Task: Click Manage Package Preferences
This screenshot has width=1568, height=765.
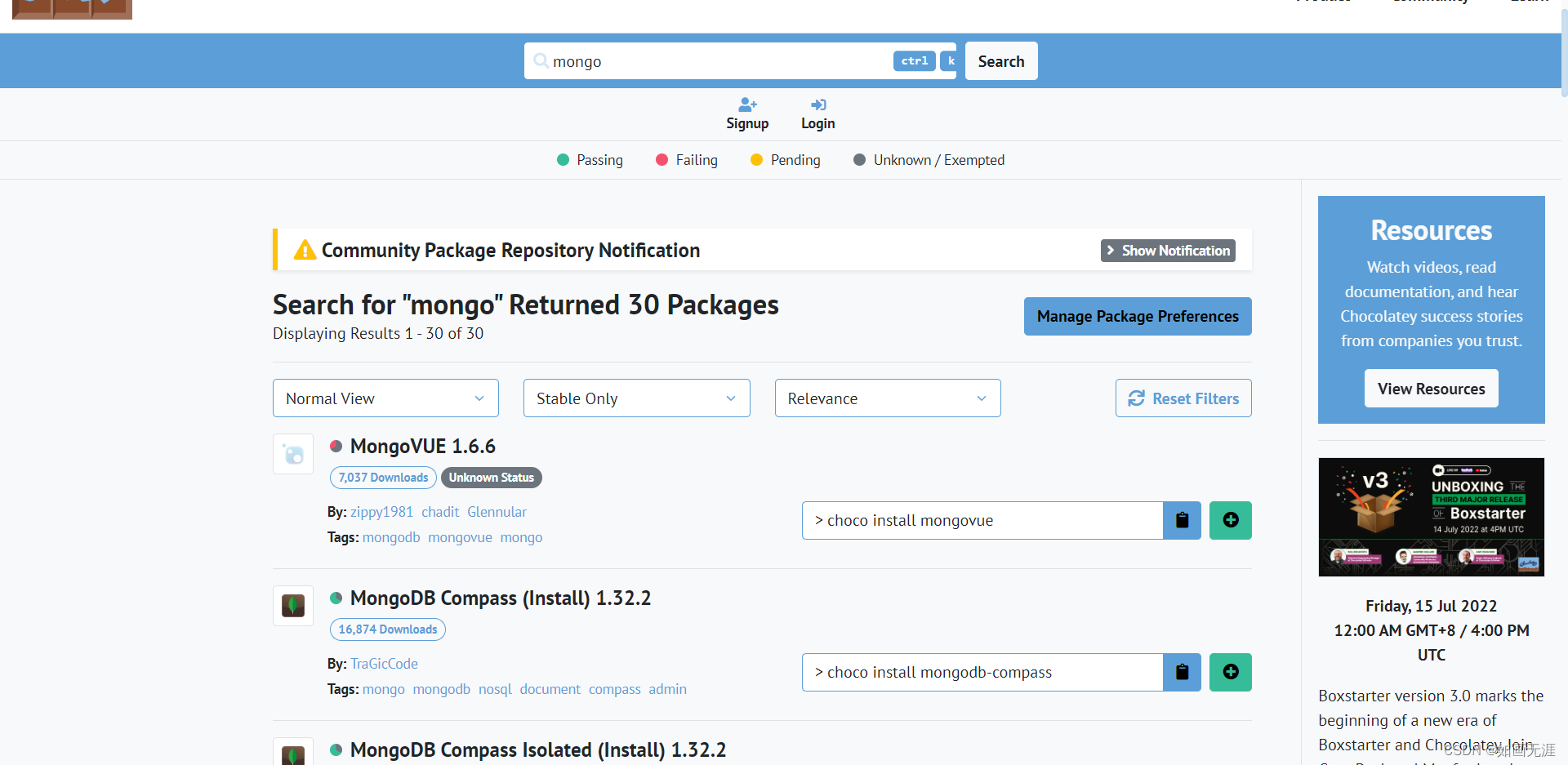Action: (x=1138, y=316)
